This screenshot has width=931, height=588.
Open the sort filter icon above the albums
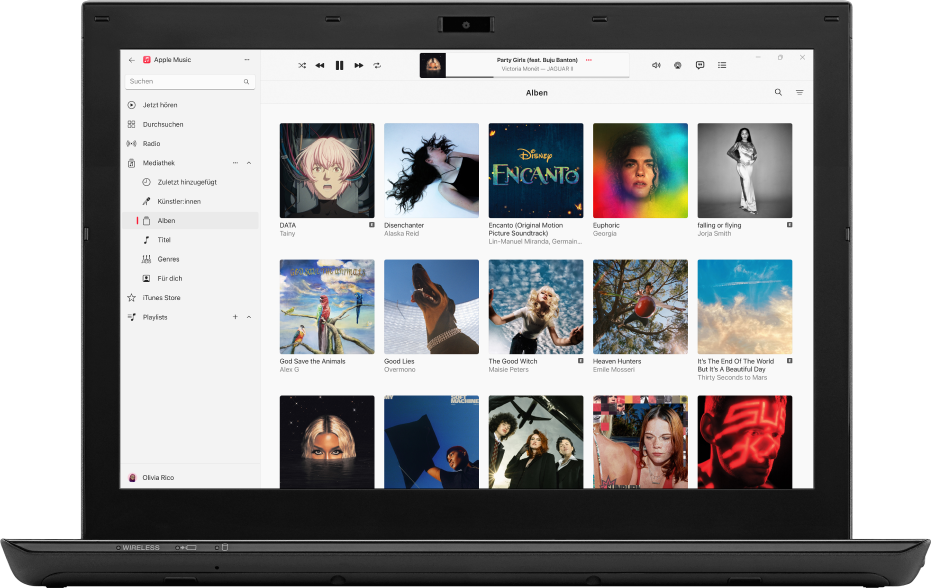(799, 92)
